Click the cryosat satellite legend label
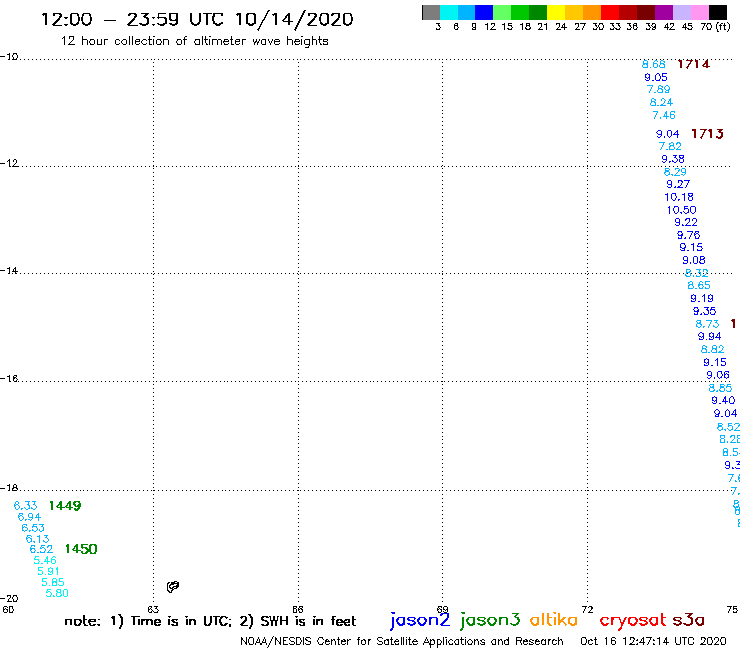This screenshot has width=740, height=650. click(x=633, y=621)
